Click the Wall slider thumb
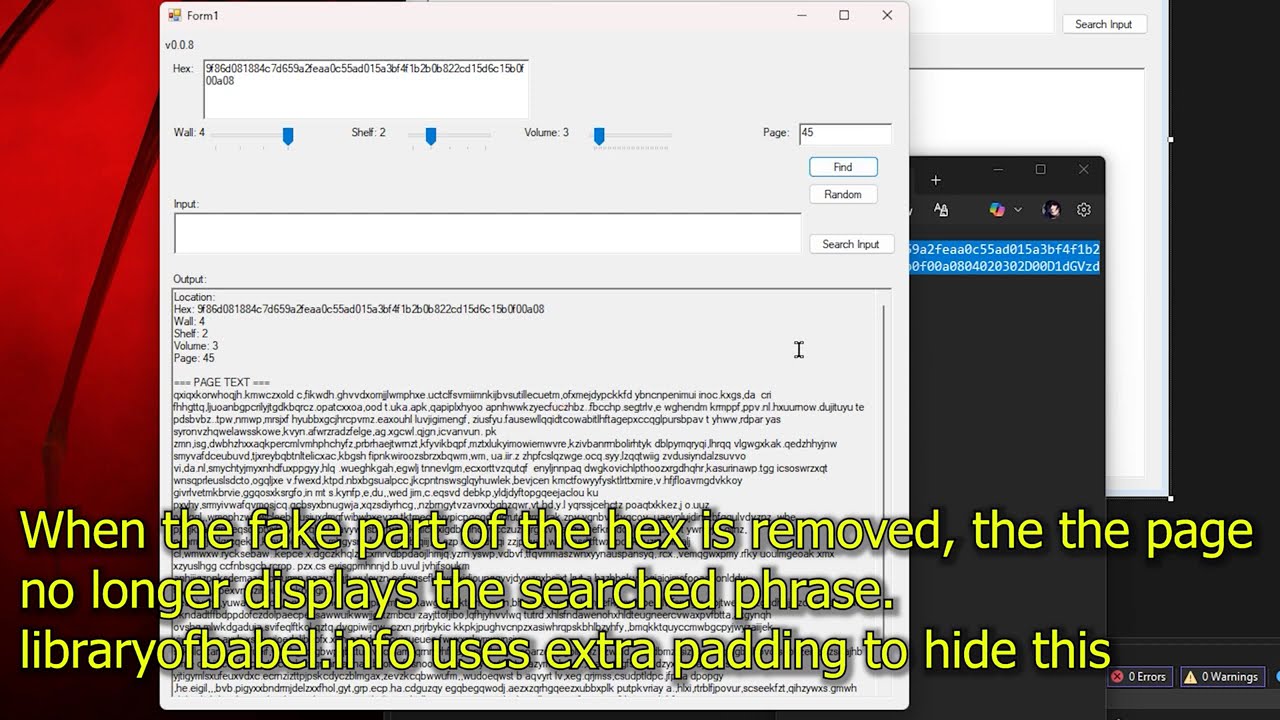The width and height of the screenshot is (1280, 720). (288, 136)
